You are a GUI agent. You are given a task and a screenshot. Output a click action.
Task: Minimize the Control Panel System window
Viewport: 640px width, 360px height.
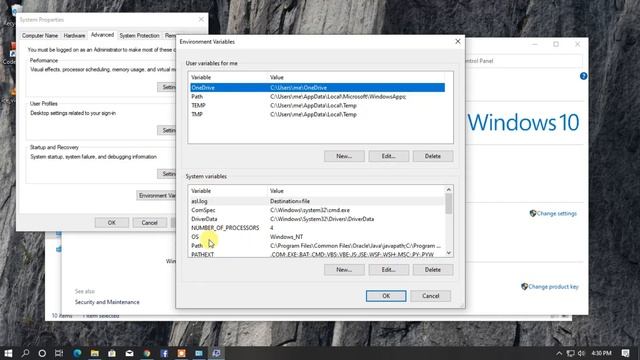point(535,44)
